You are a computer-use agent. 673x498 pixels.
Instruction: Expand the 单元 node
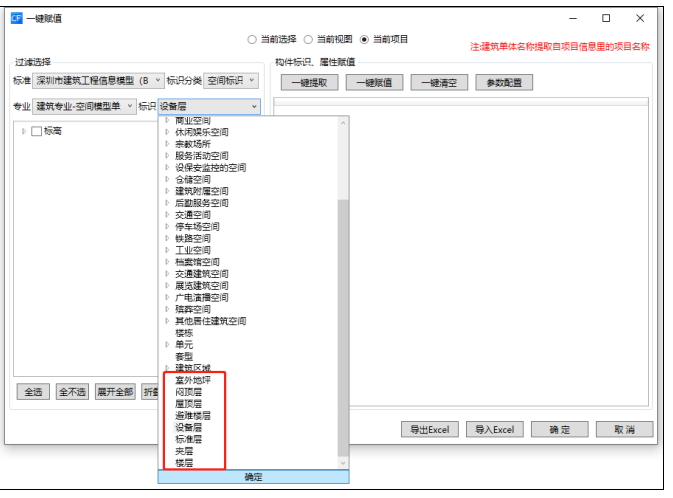(x=167, y=345)
